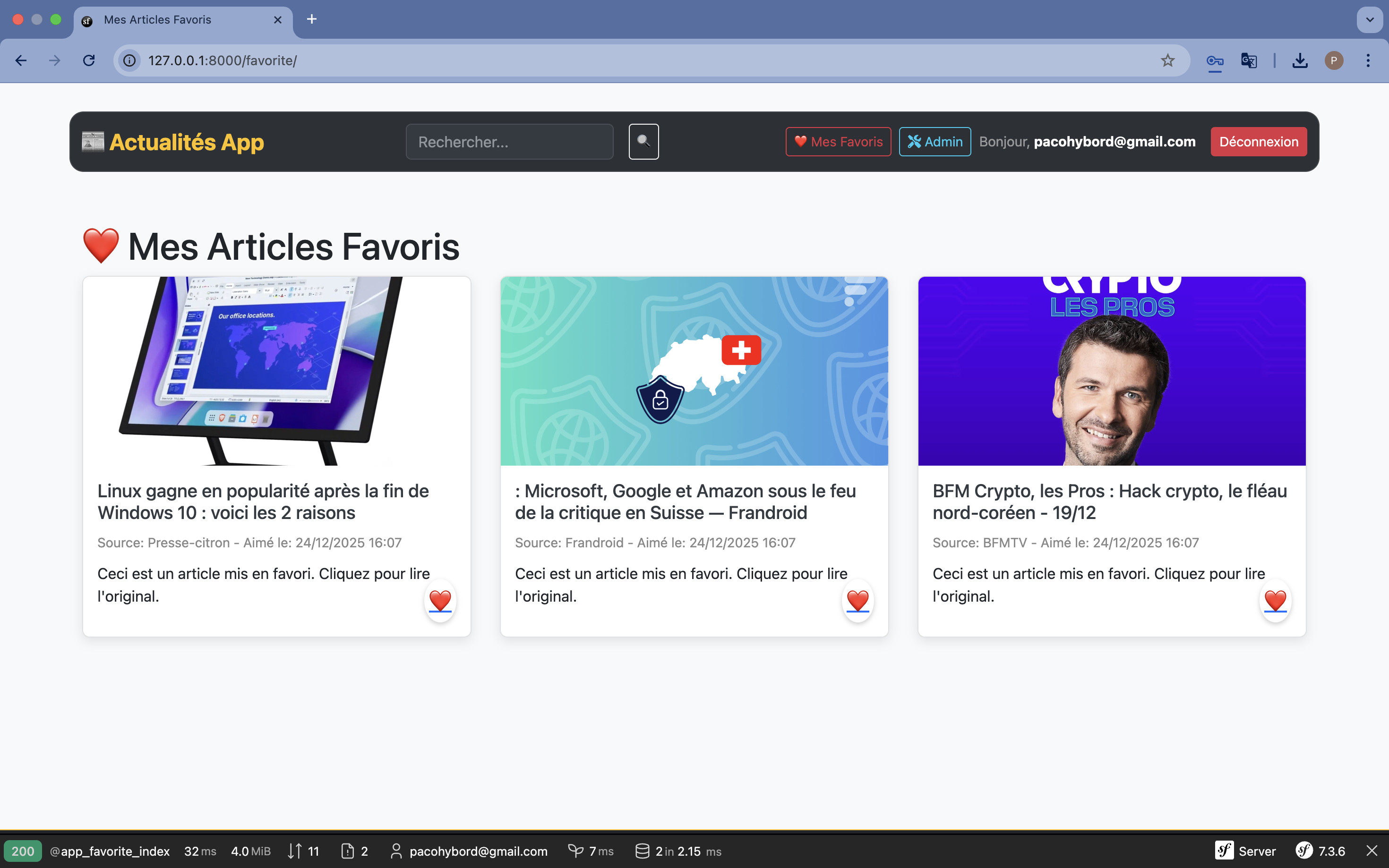Open the Twig render time panel

tap(591, 851)
